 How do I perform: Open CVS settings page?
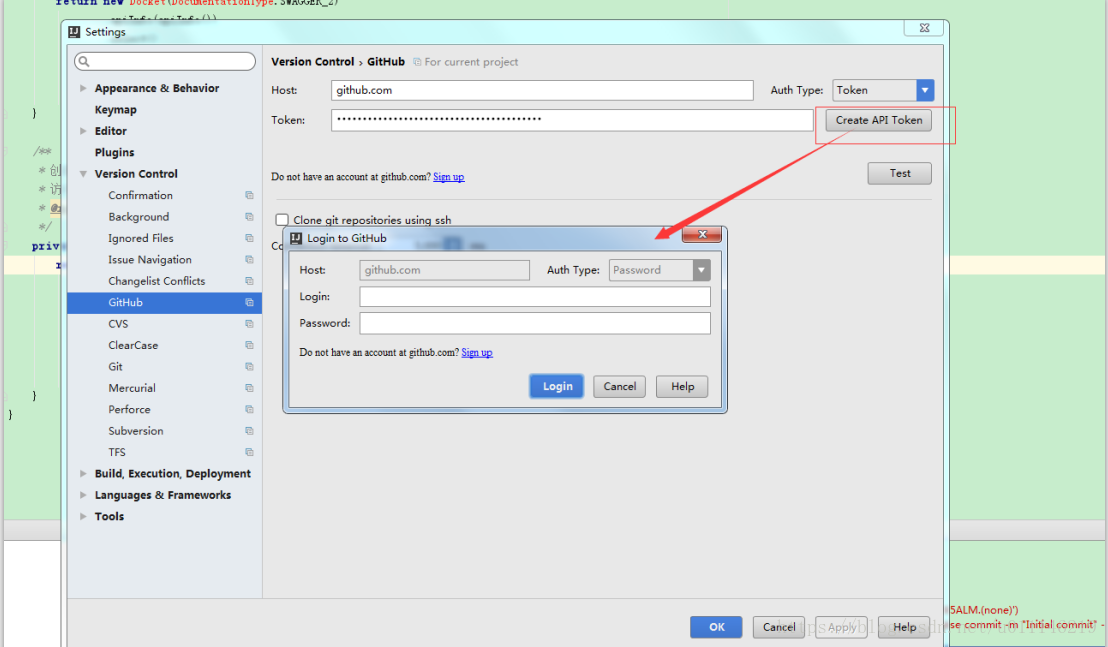click(x=118, y=324)
